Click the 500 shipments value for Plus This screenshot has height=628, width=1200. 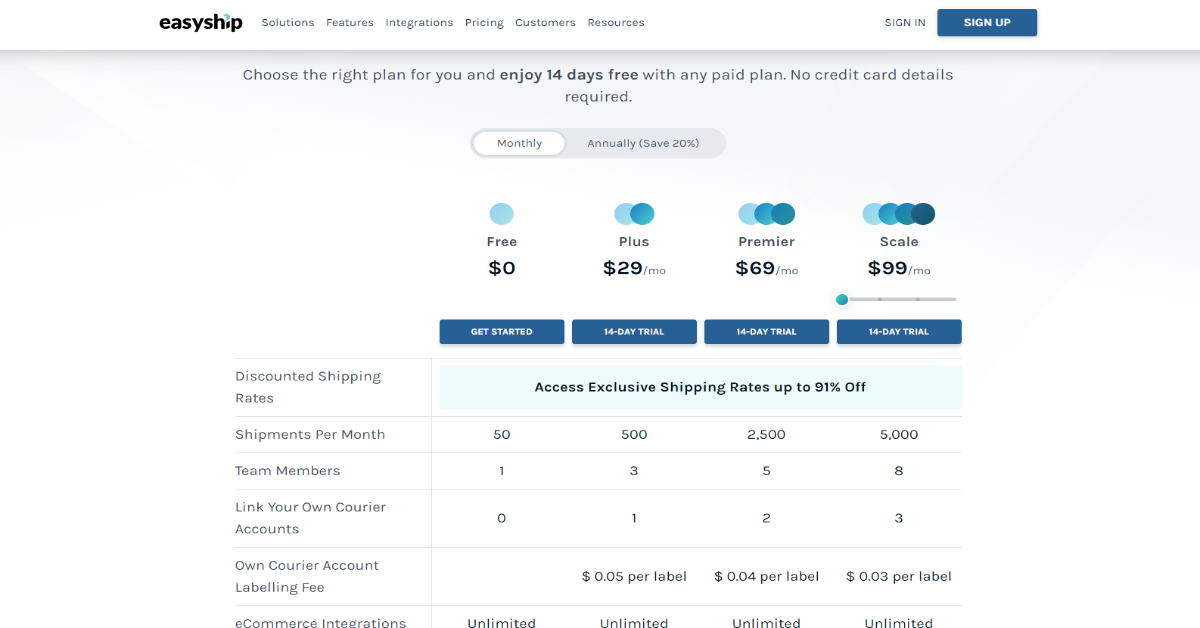click(x=634, y=435)
